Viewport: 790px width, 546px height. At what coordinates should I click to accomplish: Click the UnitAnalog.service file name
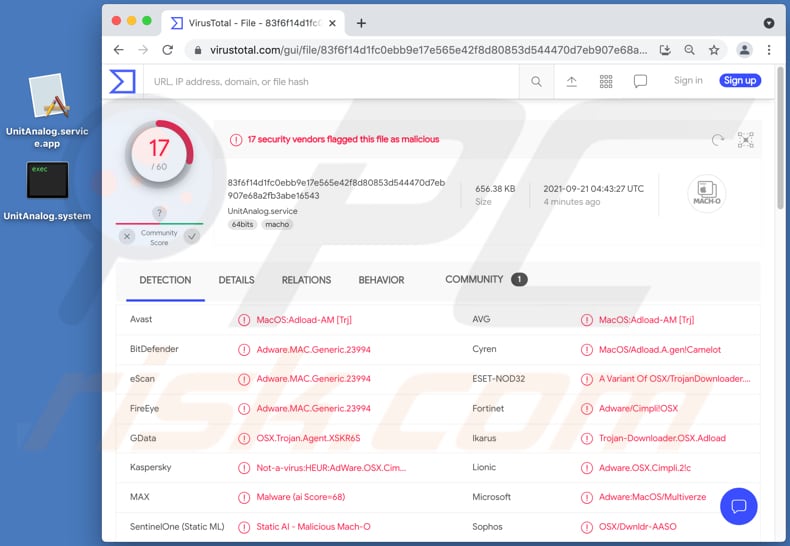pos(262,211)
